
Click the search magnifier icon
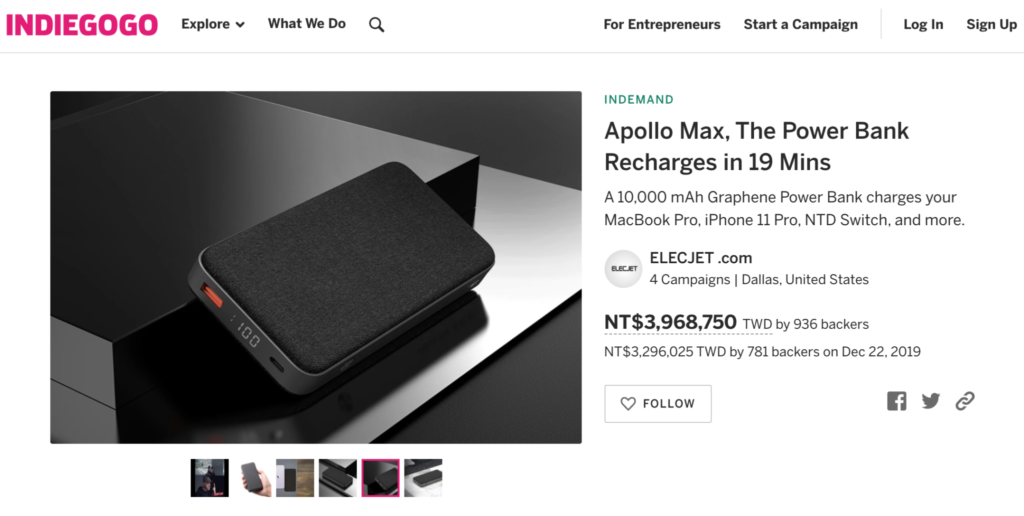click(x=376, y=25)
